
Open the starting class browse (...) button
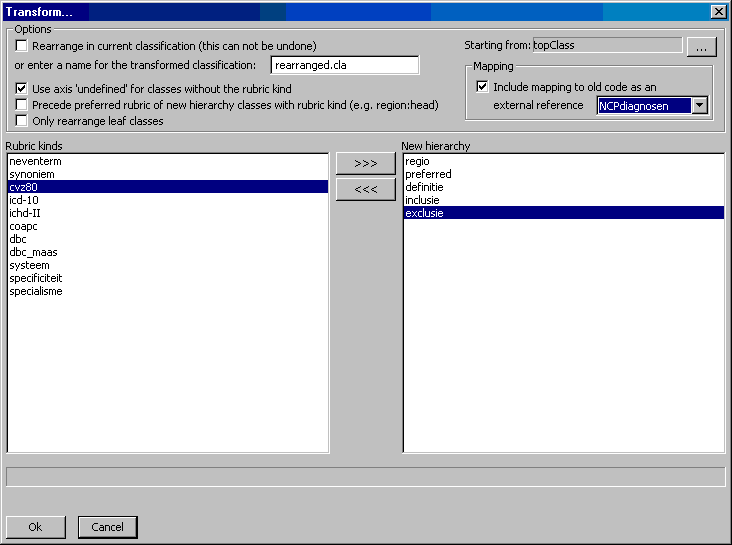[701, 46]
